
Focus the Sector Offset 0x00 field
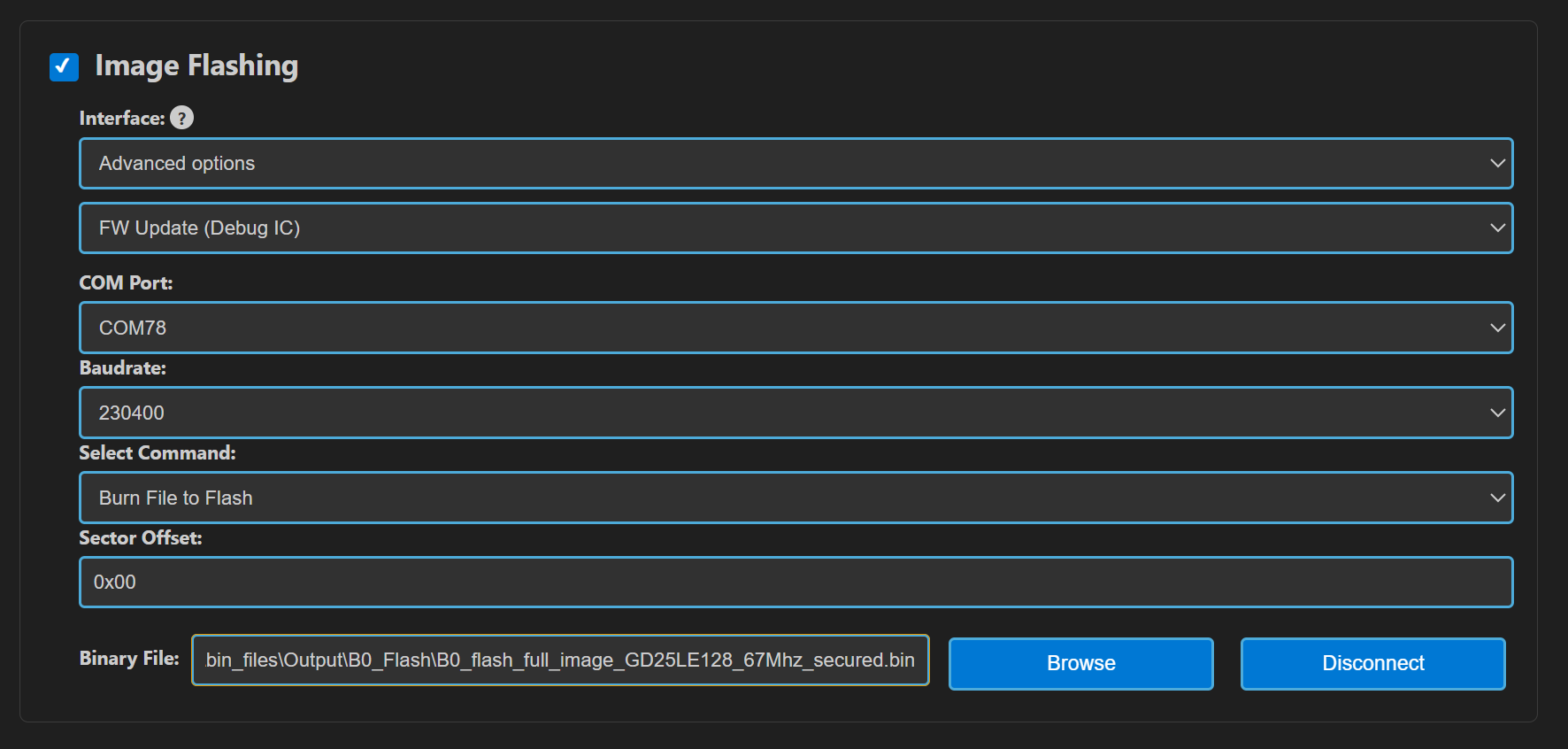pyautogui.click(x=795, y=582)
